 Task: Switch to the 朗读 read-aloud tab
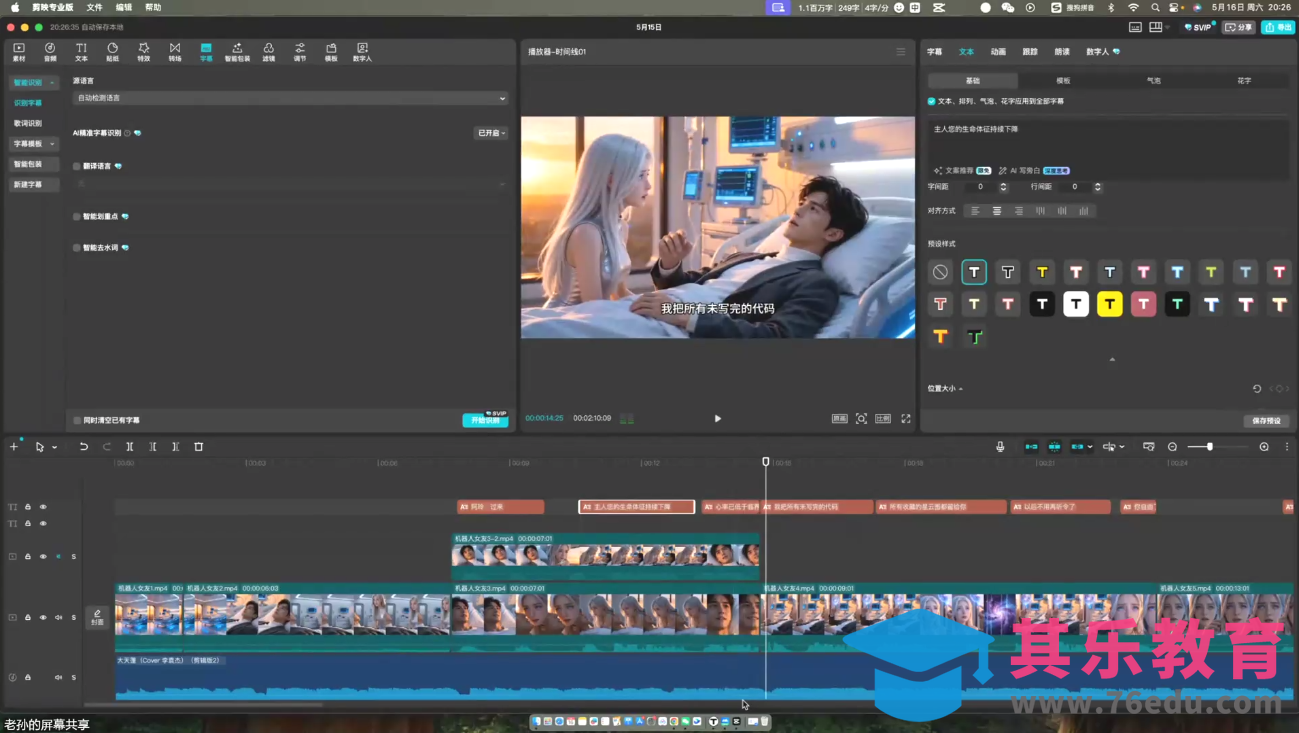click(x=1062, y=52)
